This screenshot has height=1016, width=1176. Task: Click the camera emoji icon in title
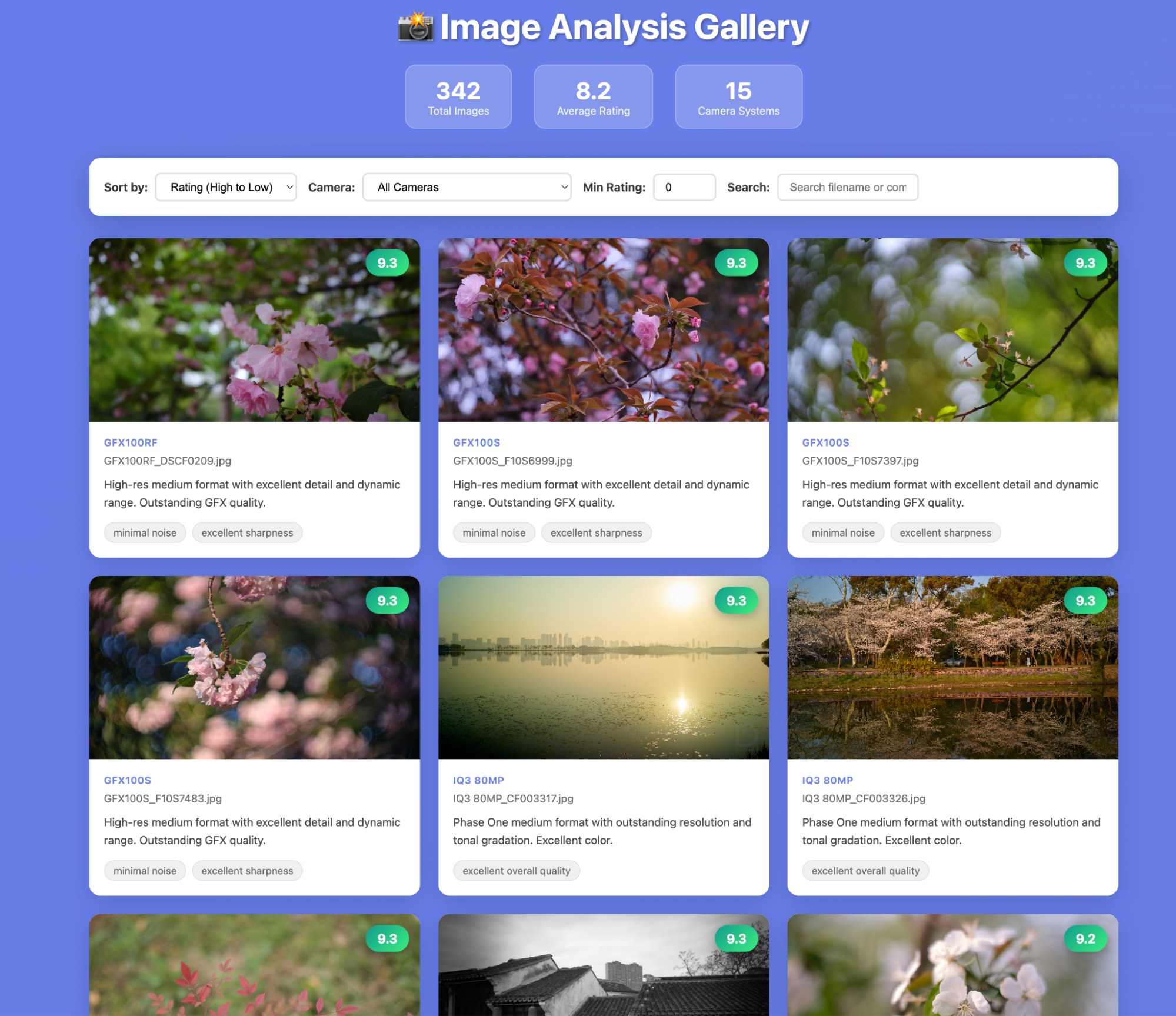coord(415,27)
